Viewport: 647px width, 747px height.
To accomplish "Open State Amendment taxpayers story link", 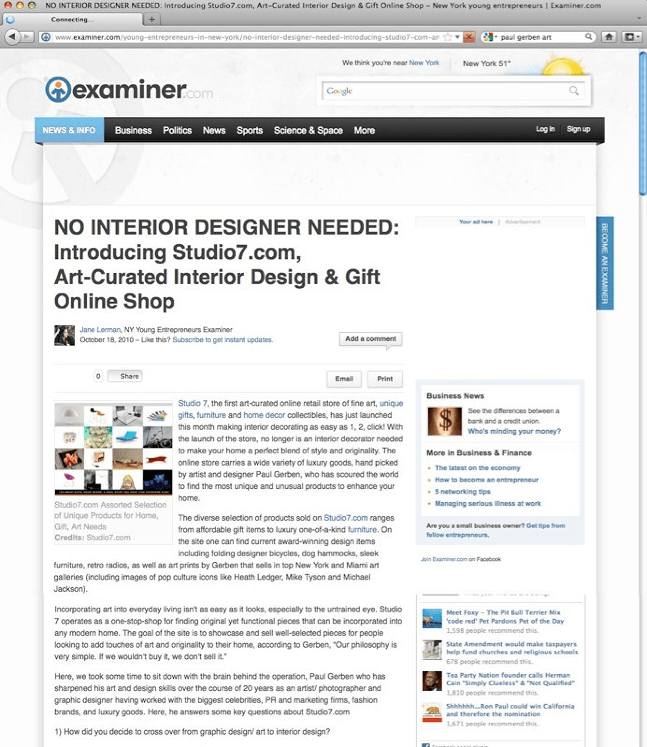I will 512,648.
